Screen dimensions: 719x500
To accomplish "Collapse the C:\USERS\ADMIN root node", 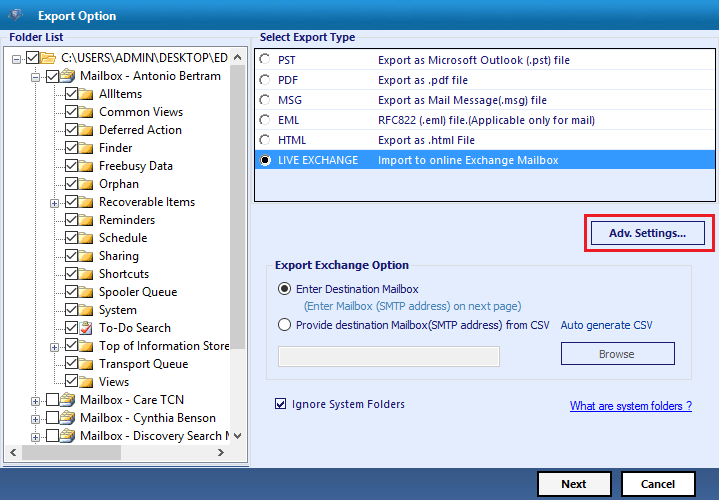I will (17, 59).
